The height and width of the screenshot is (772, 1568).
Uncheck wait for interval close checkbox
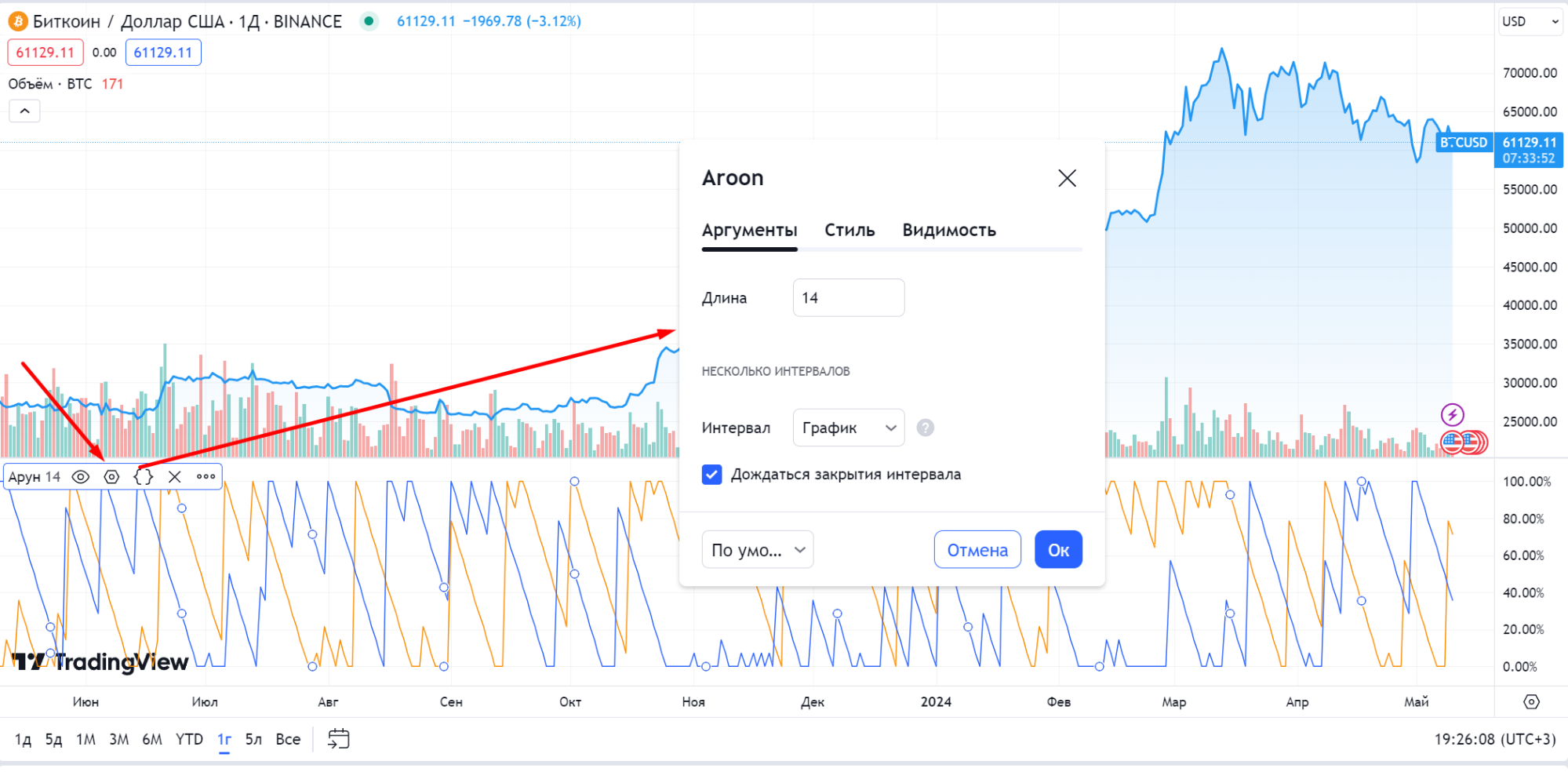(x=712, y=475)
